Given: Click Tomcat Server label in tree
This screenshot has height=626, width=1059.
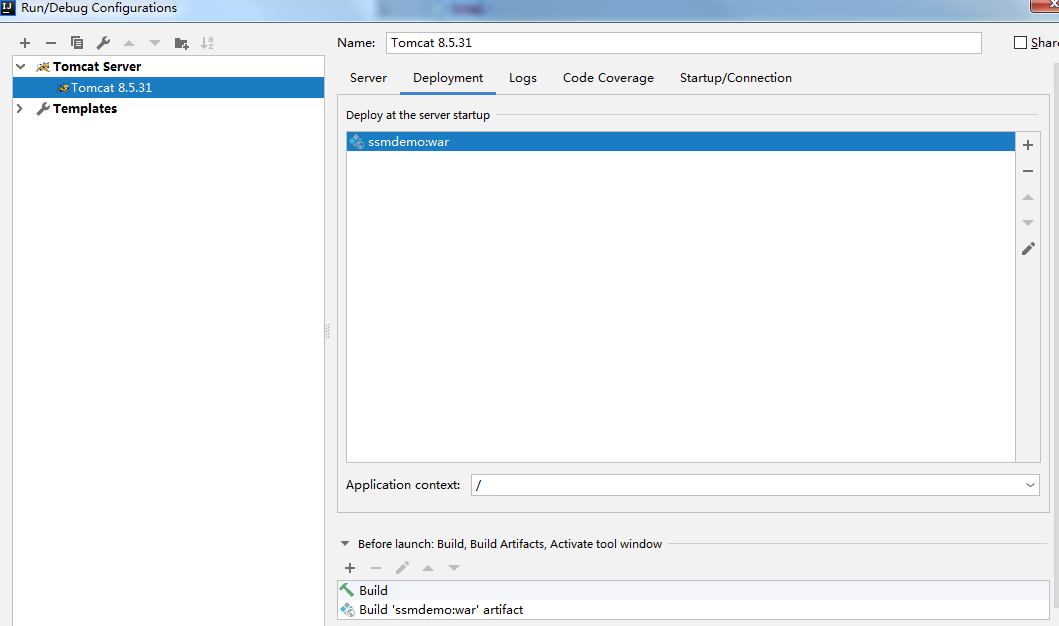Looking at the screenshot, I should click(97, 67).
